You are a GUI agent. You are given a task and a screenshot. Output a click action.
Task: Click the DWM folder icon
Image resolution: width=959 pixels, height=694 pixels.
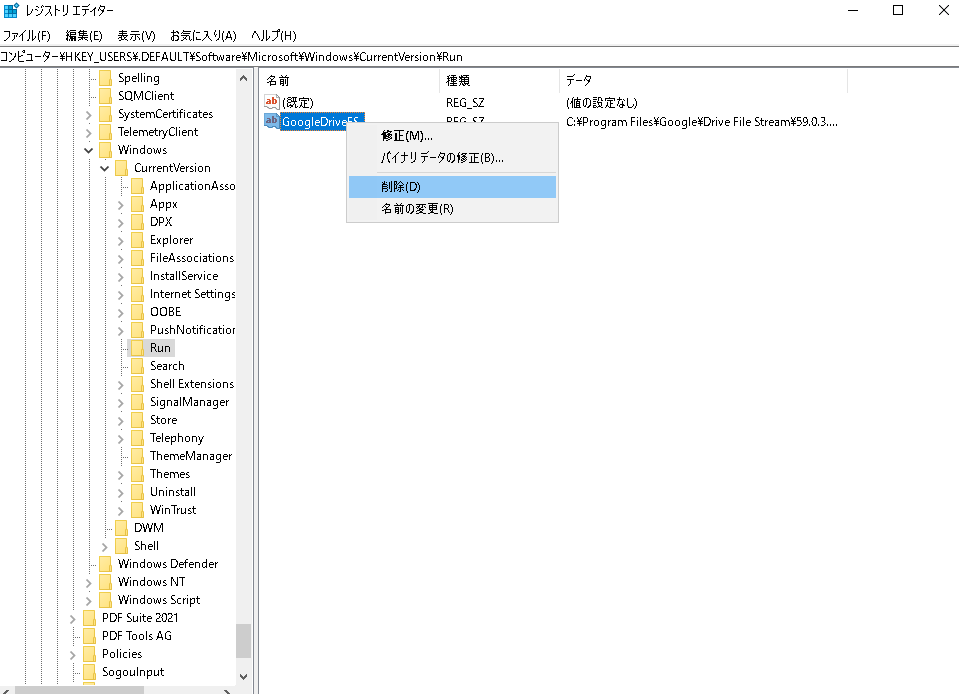click(x=123, y=527)
